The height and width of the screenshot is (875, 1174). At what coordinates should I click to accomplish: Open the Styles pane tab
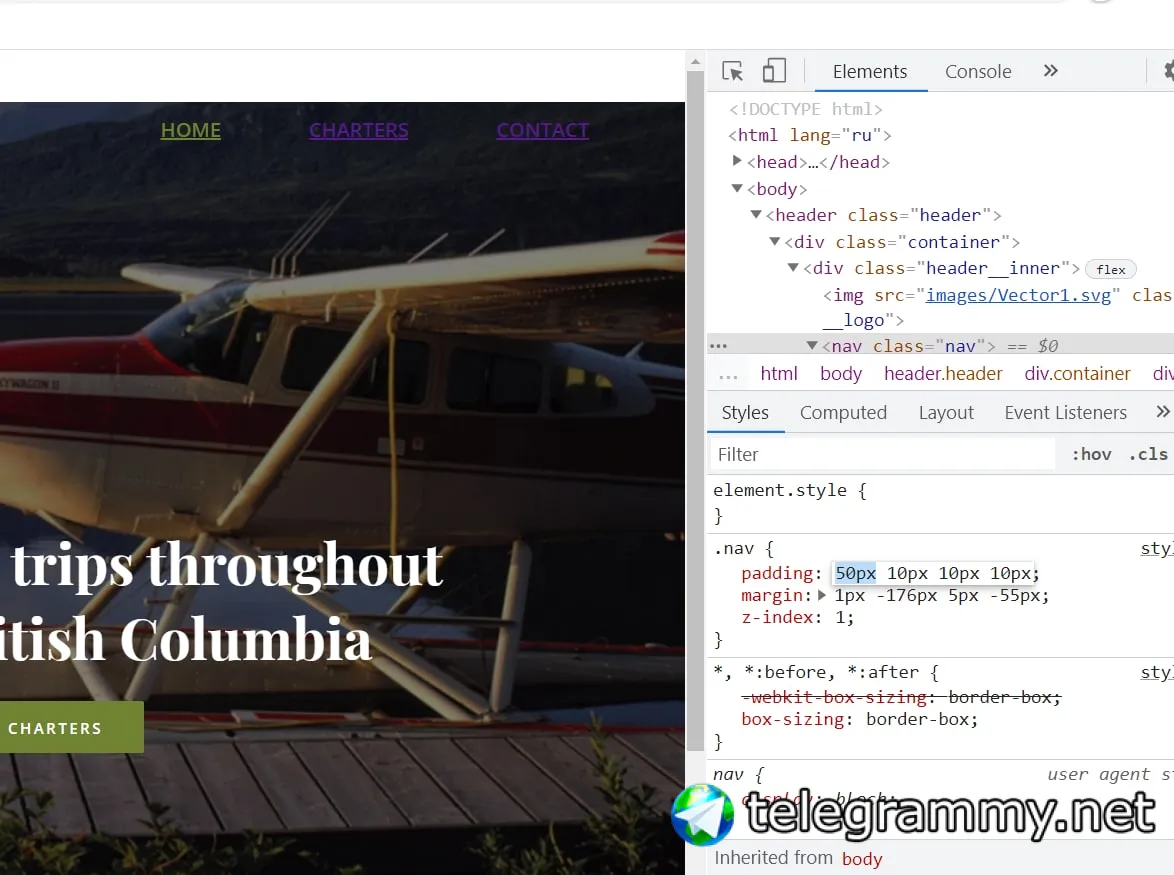tap(745, 412)
